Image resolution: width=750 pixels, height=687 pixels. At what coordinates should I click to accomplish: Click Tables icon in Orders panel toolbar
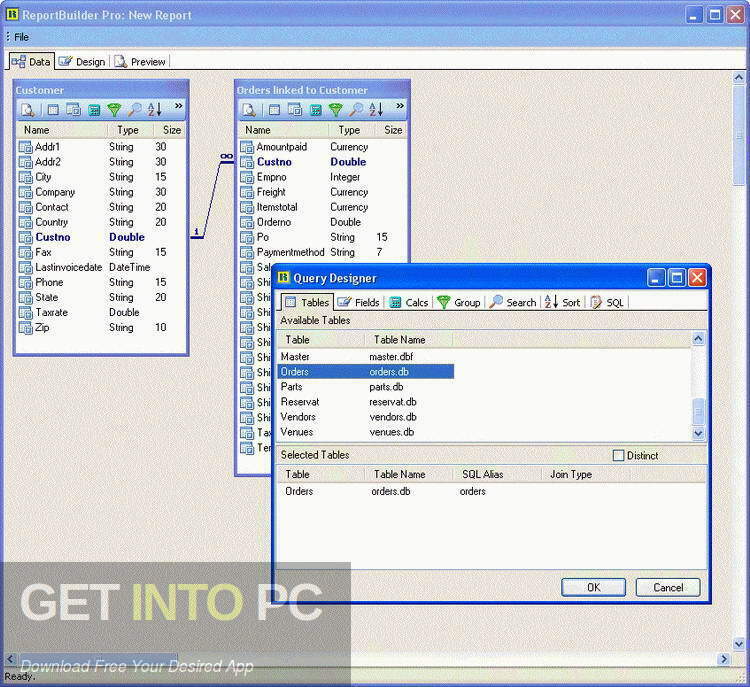point(274,110)
